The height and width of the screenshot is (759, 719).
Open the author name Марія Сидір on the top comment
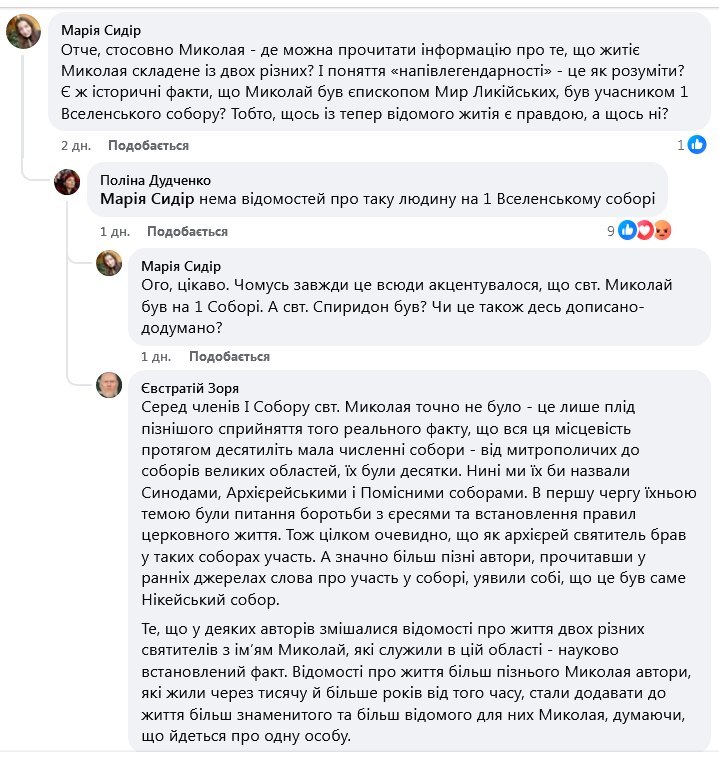coord(101,30)
